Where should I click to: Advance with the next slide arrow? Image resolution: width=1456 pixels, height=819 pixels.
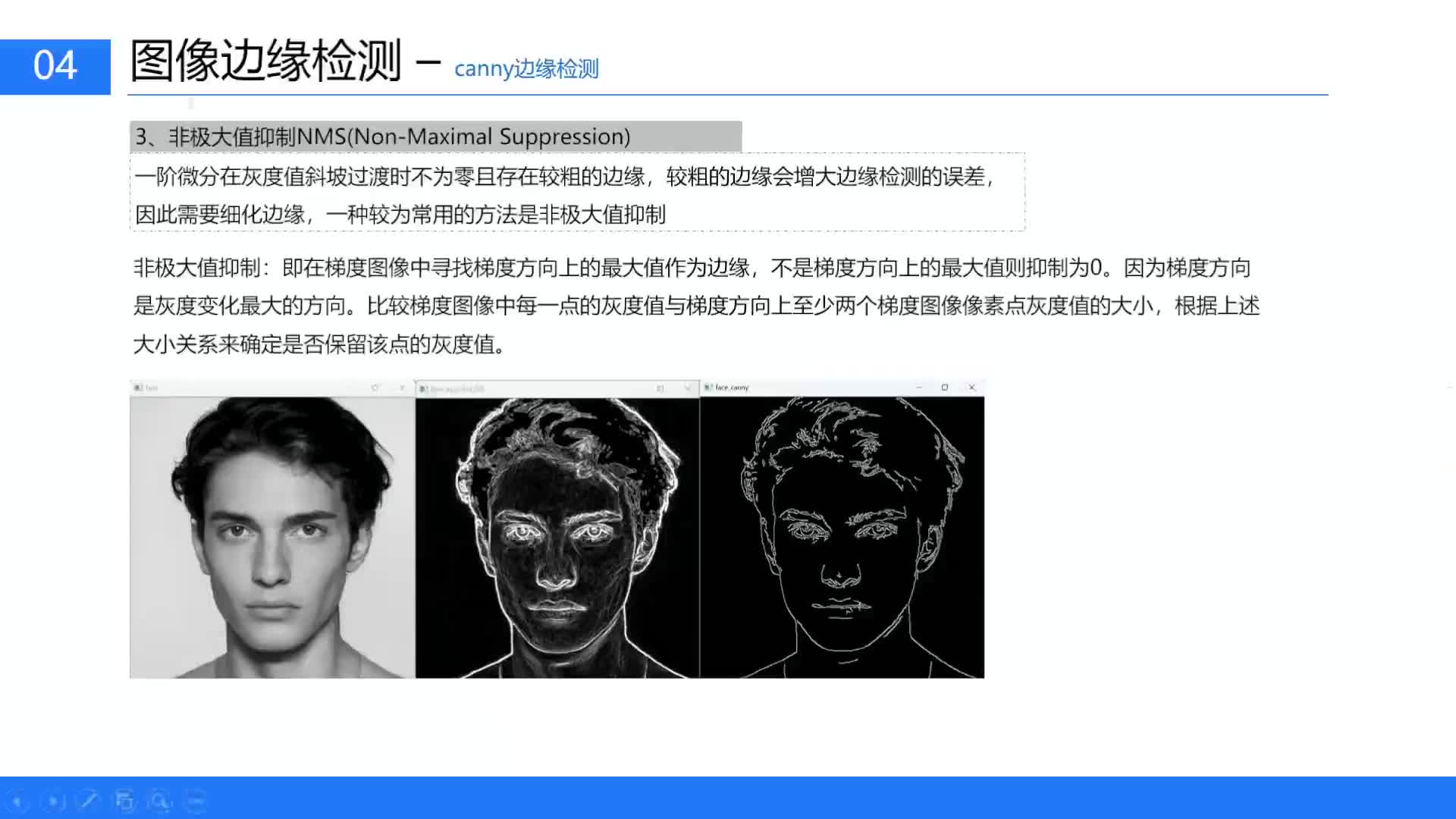pos(53,801)
